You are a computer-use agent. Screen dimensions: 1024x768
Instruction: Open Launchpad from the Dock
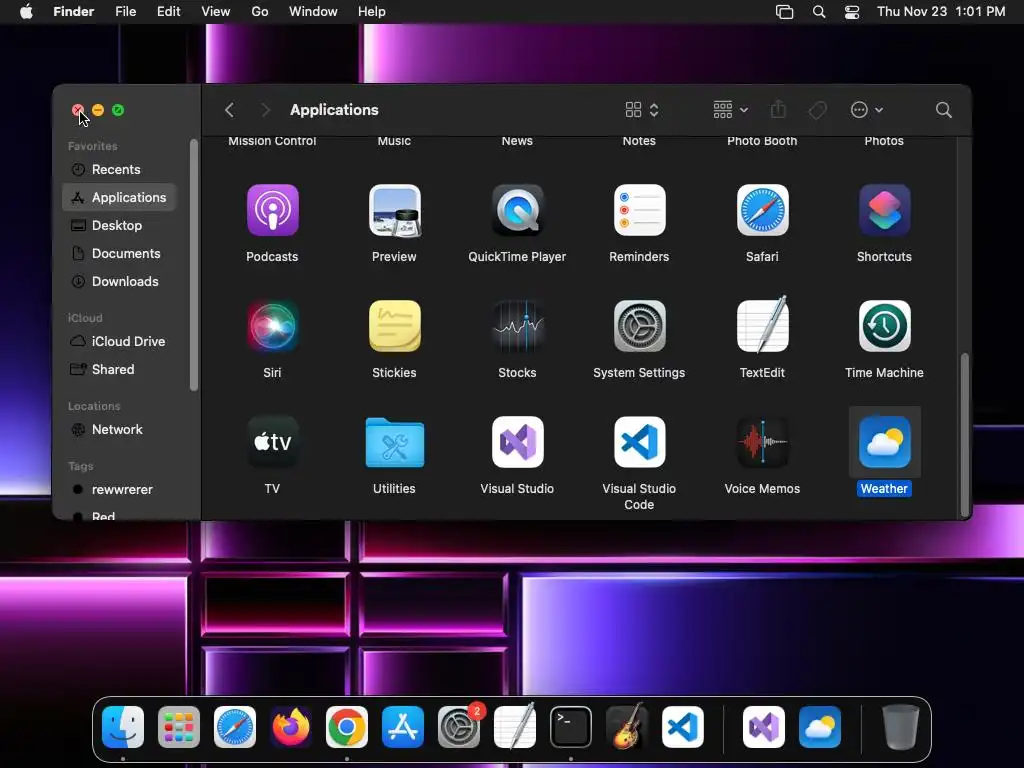tap(179, 727)
